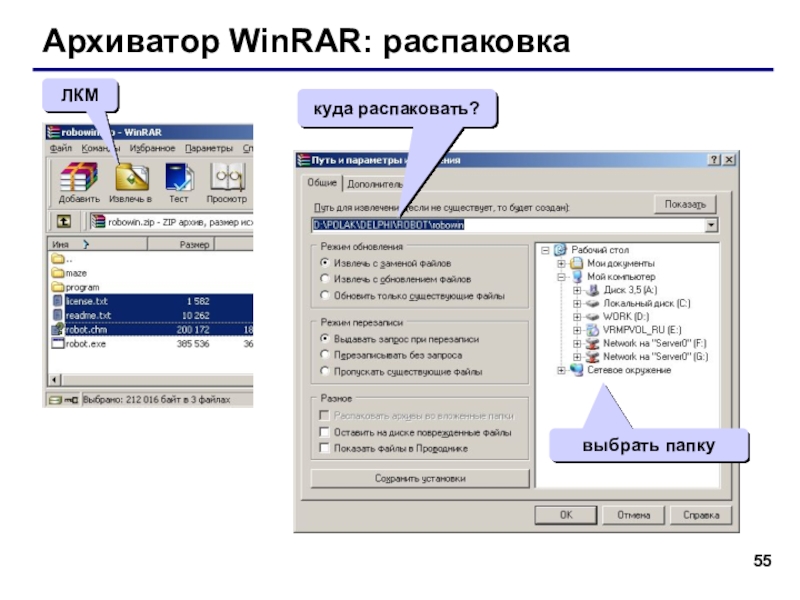Toggle Распаковать архивы во вложенные папки checkbox
800x600 pixels.
click(x=324, y=415)
